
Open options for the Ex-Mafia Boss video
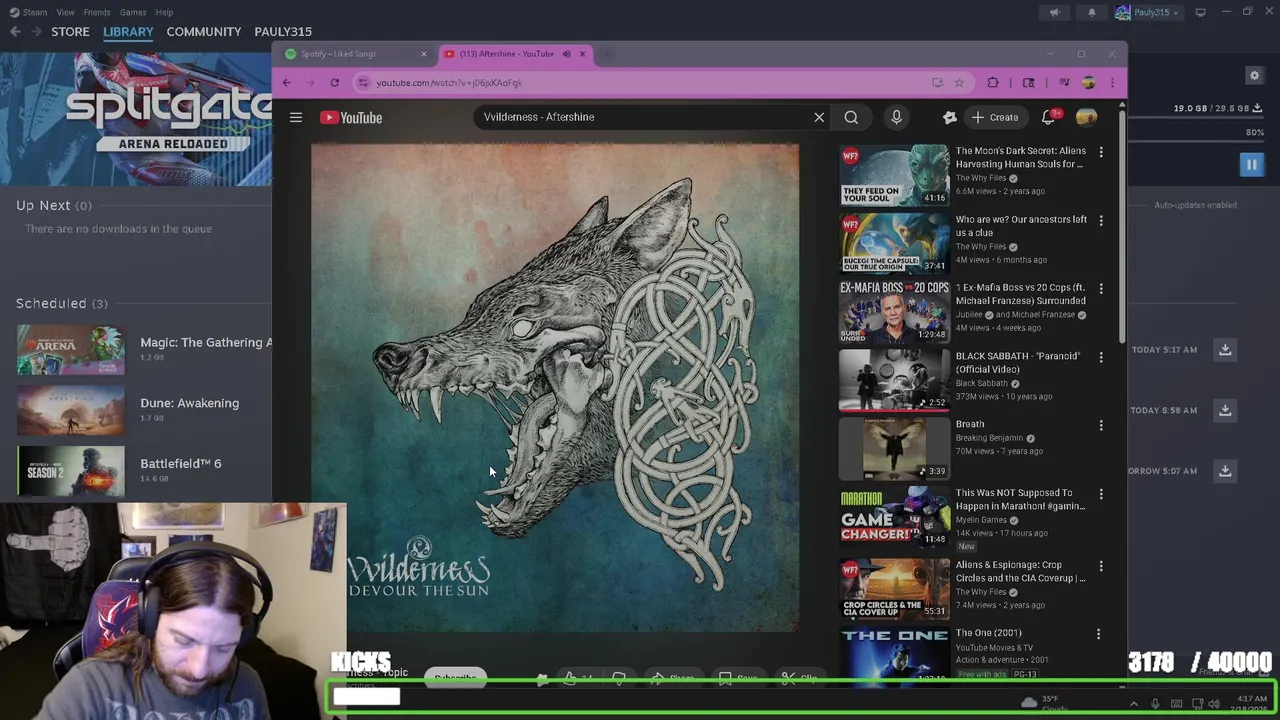coord(1101,288)
